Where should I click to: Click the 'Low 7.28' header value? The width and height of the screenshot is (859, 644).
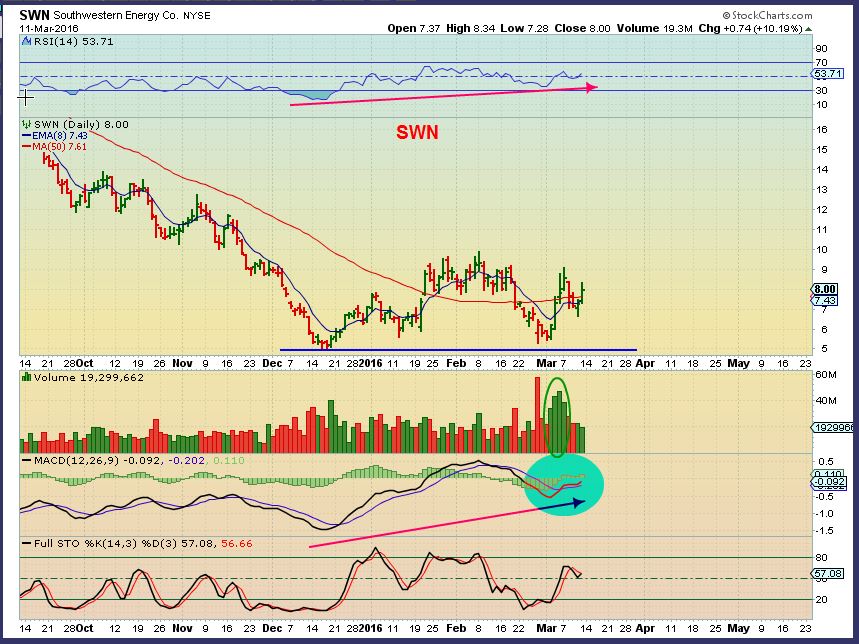click(524, 28)
